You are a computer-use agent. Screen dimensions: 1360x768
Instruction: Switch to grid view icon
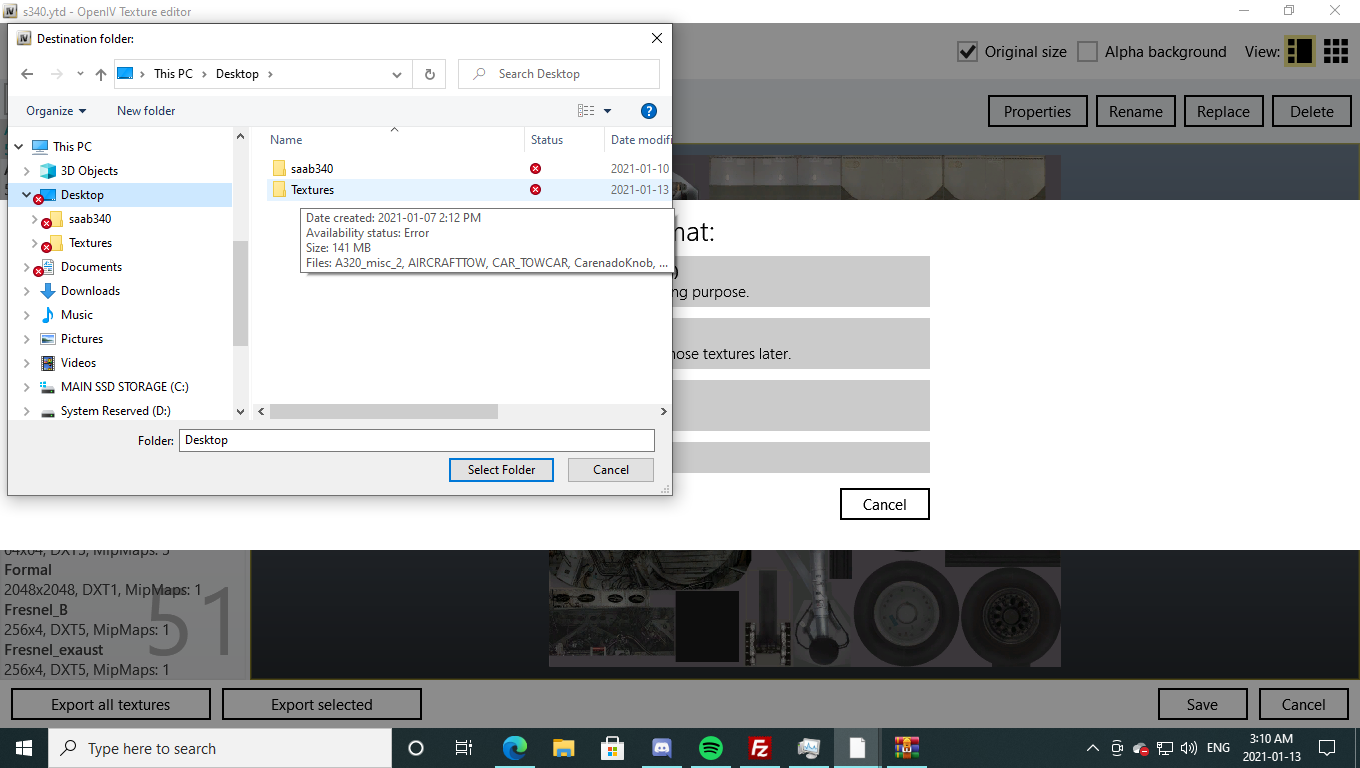[x=1336, y=51]
